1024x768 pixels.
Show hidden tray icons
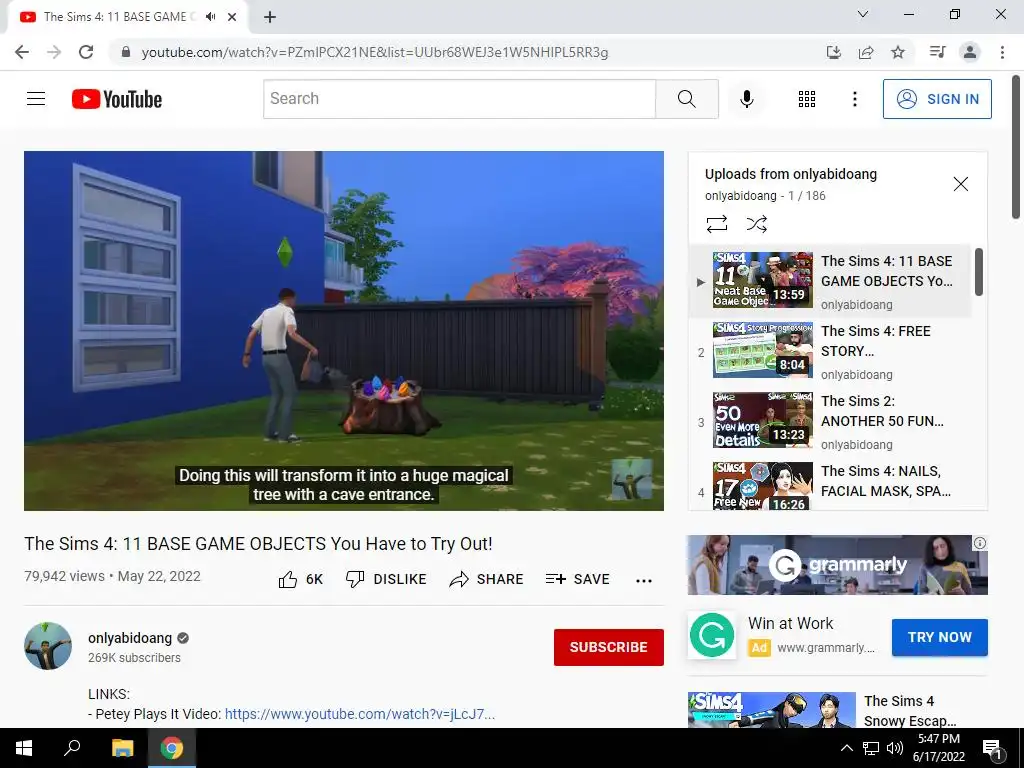[x=846, y=748]
